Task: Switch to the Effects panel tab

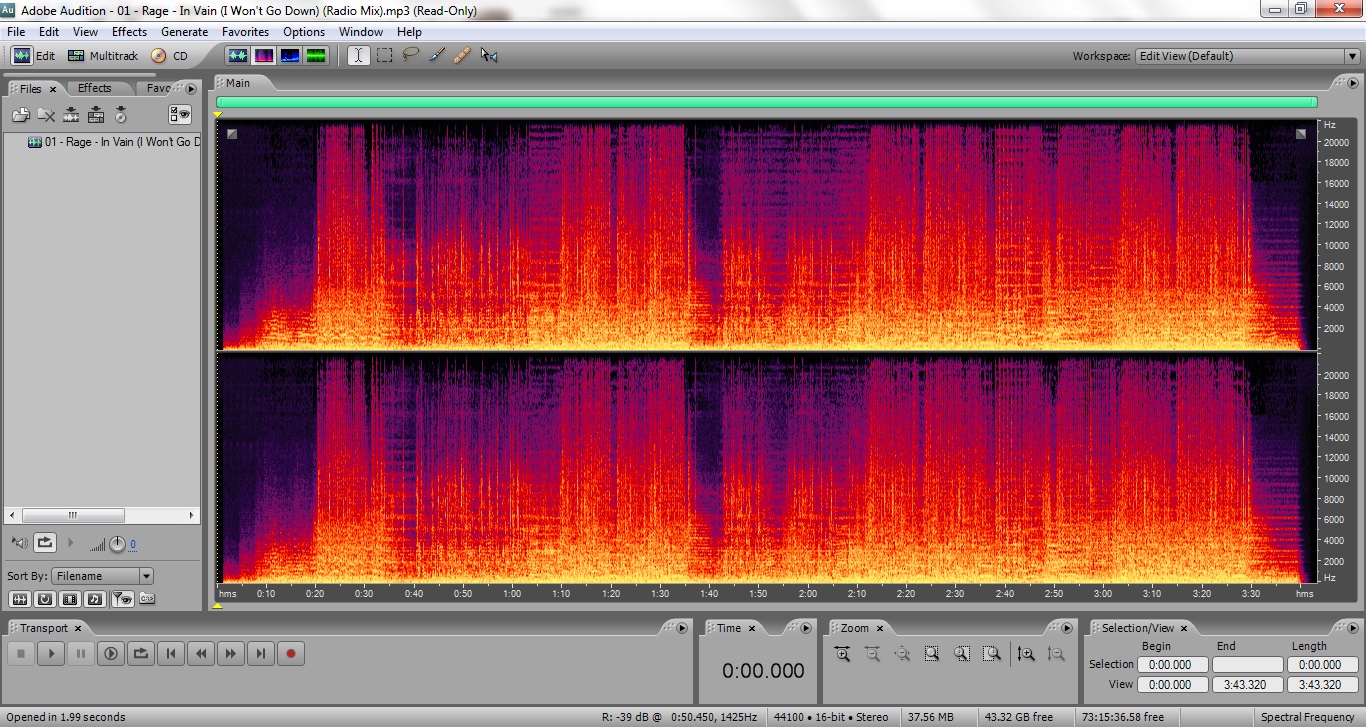Action: point(94,88)
